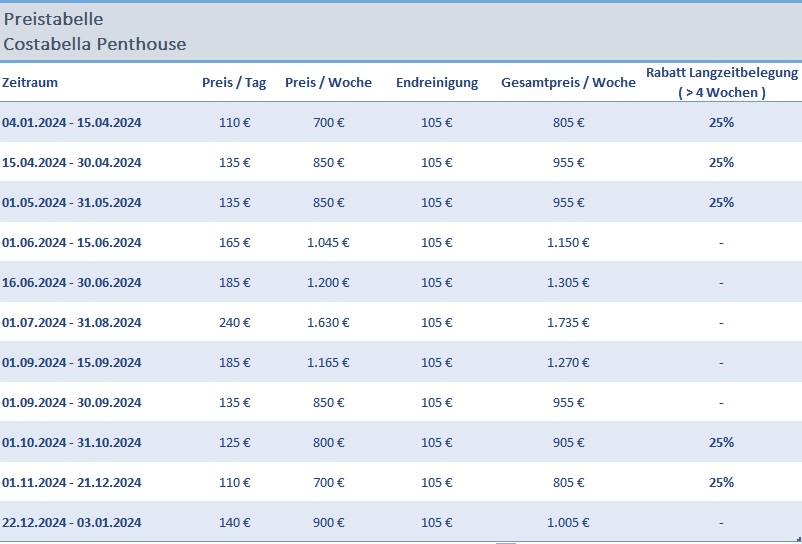Viewport: 802px width, 544px height.
Task: Click the 240 € daily price cell
Action: 234,323
